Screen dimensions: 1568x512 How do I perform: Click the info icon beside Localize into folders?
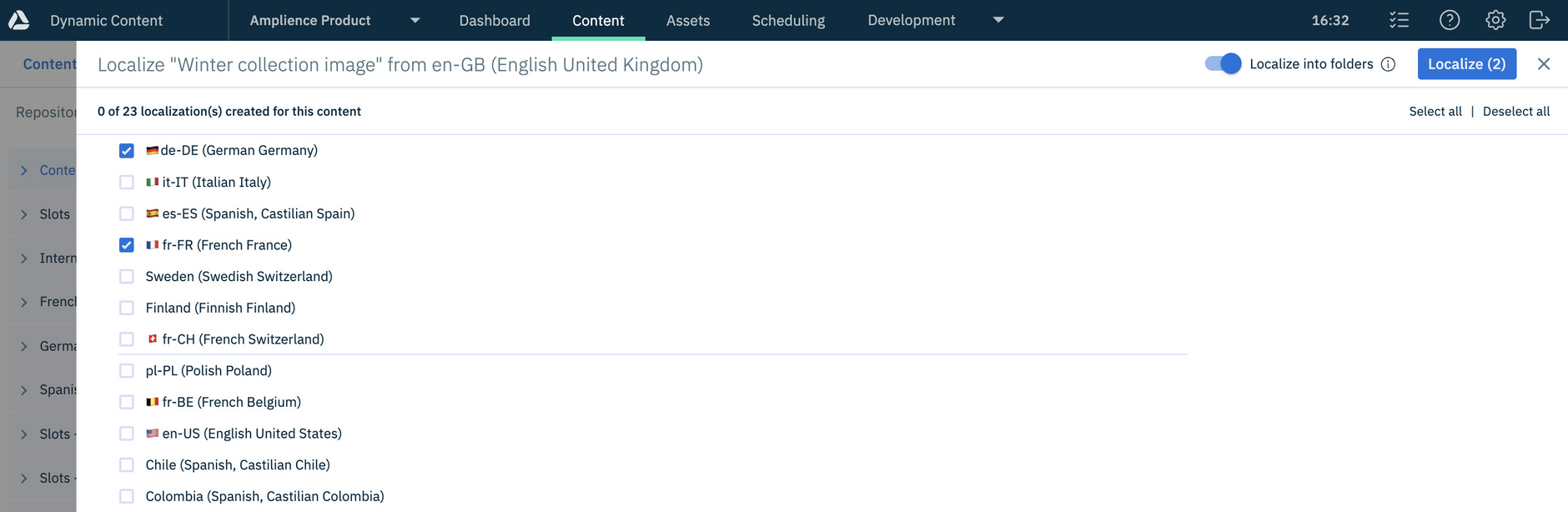1388,64
